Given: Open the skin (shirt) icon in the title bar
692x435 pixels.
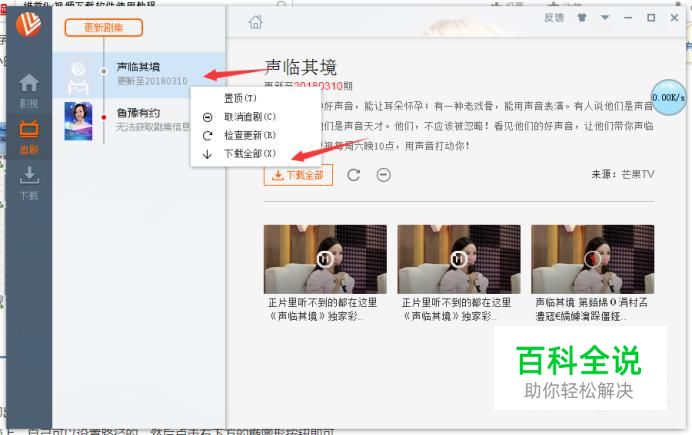Looking at the screenshot, I should click(582, 18).
